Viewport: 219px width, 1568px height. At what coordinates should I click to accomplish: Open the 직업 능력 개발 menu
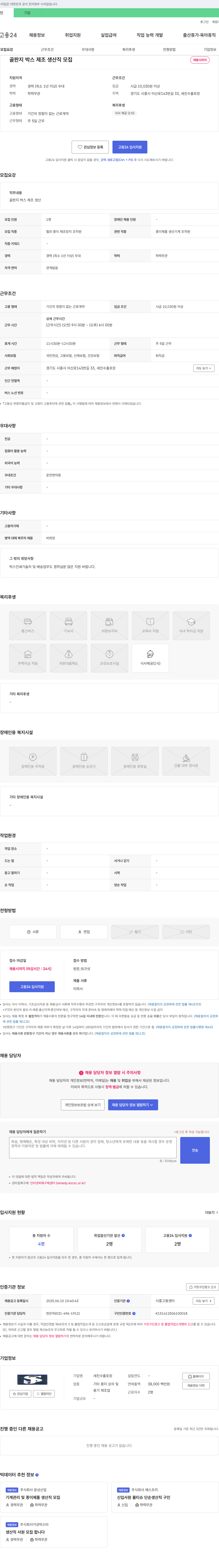coord(150,35)
